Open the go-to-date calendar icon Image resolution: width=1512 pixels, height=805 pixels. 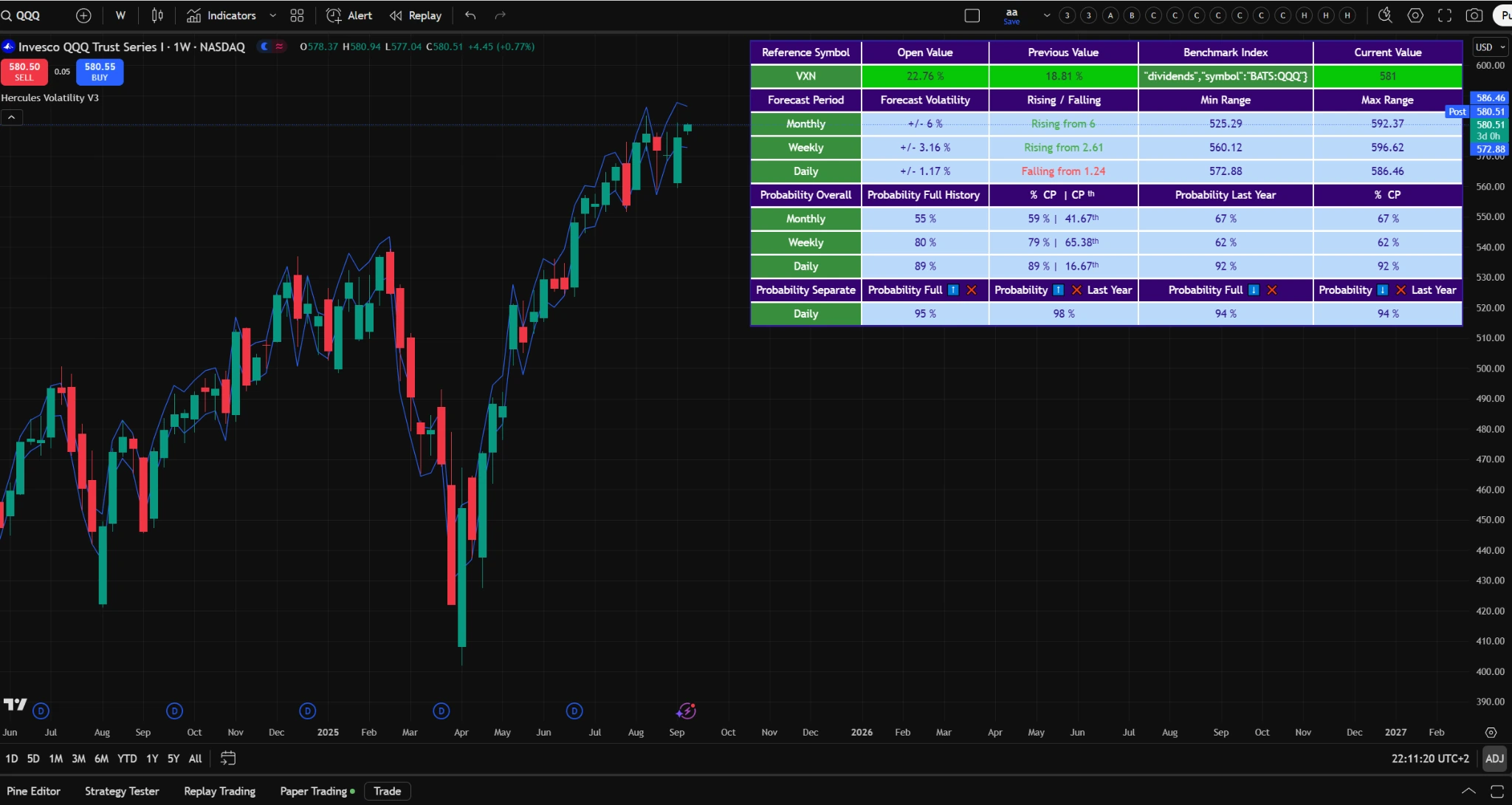[228, 758]
